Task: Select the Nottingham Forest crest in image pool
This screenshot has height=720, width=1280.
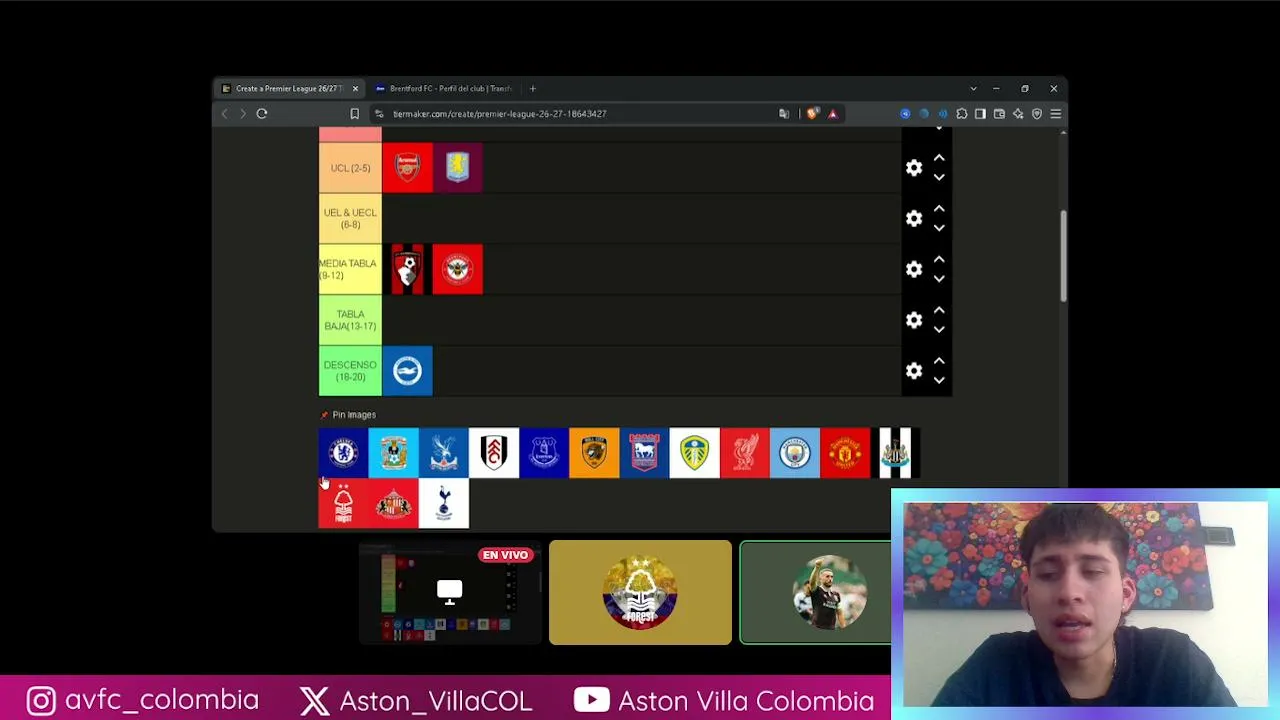Action: click(x=343, y=503)
